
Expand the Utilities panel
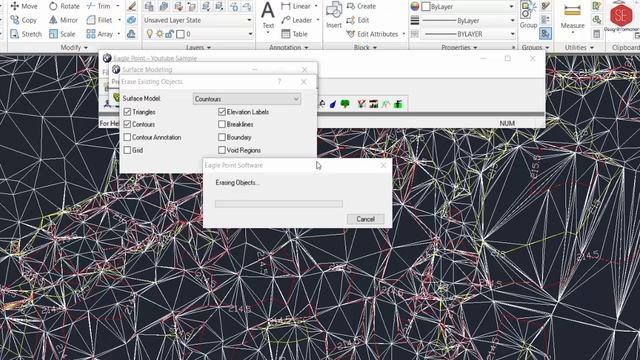[x=579, y=48]
